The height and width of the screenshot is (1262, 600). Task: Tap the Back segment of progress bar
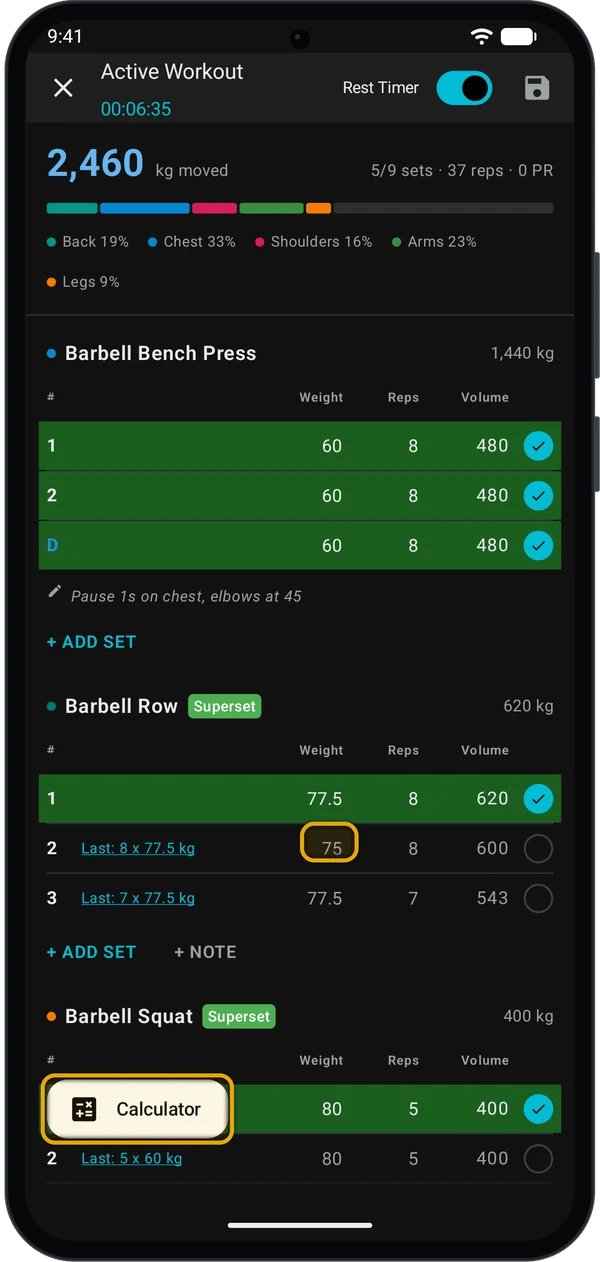coord(72,209)
